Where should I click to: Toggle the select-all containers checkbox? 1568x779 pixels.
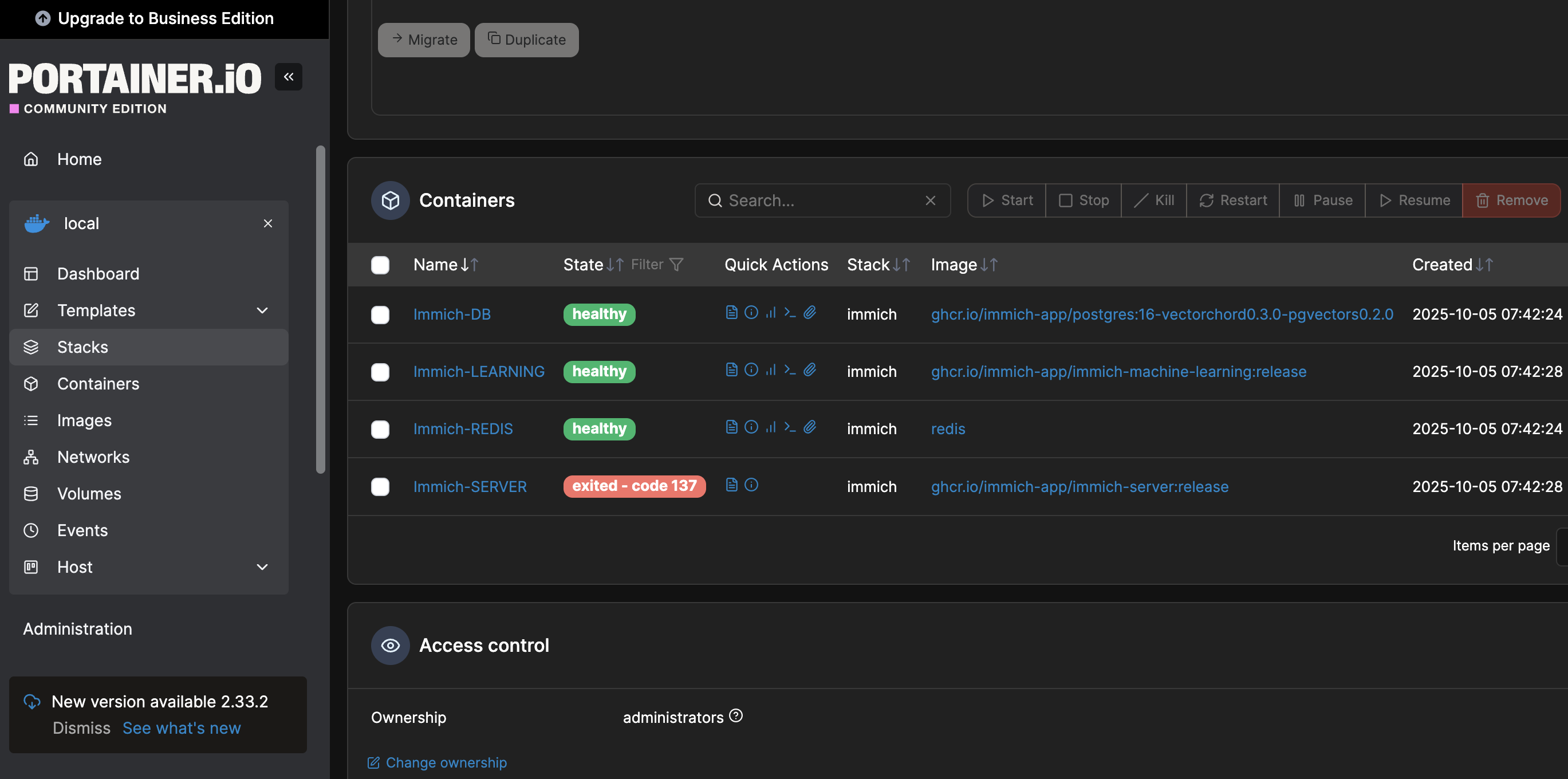[380, 265]
